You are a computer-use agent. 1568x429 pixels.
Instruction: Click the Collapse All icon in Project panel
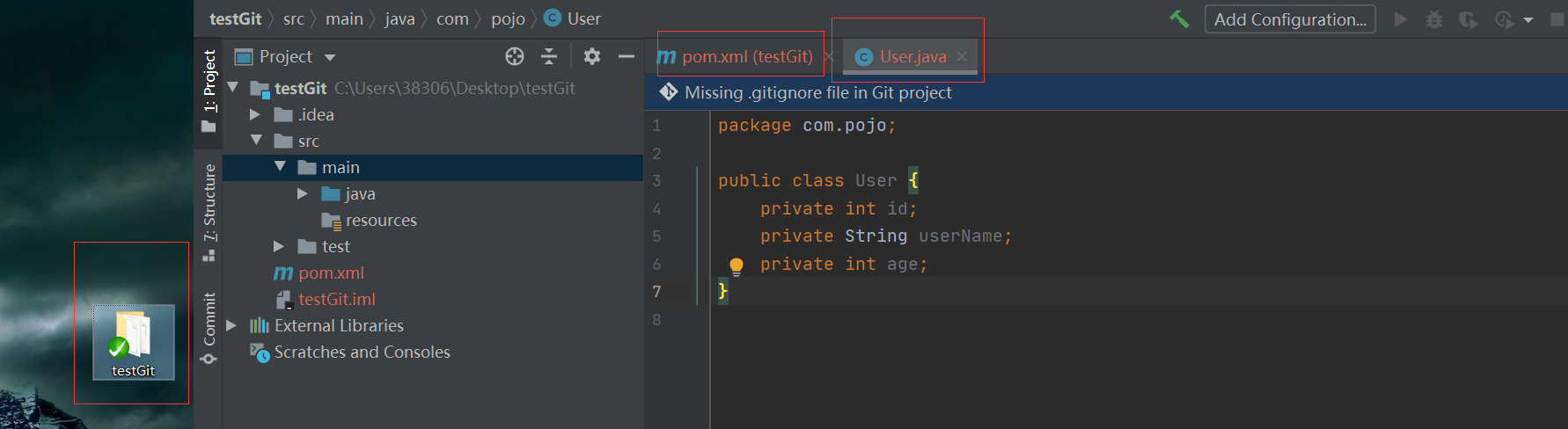(x=549, y=56)
